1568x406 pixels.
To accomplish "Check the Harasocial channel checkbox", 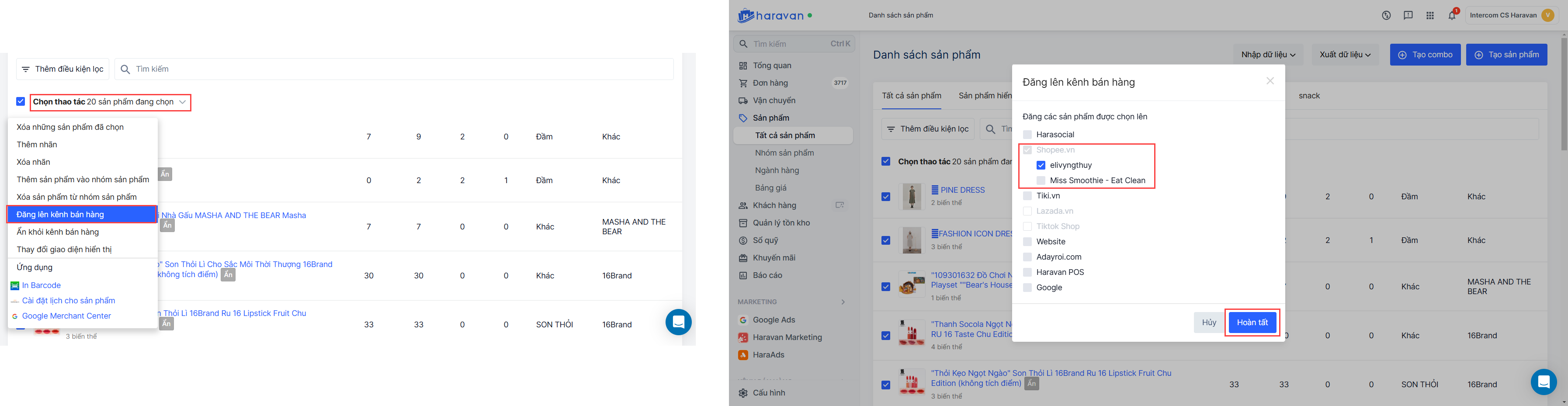I will 1027,135.
